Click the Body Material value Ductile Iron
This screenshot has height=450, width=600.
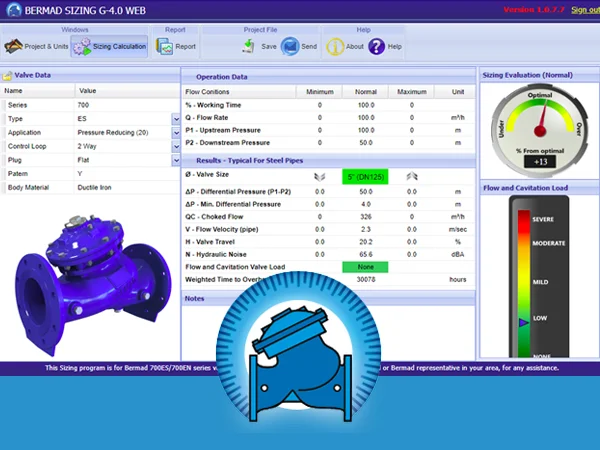95,188
